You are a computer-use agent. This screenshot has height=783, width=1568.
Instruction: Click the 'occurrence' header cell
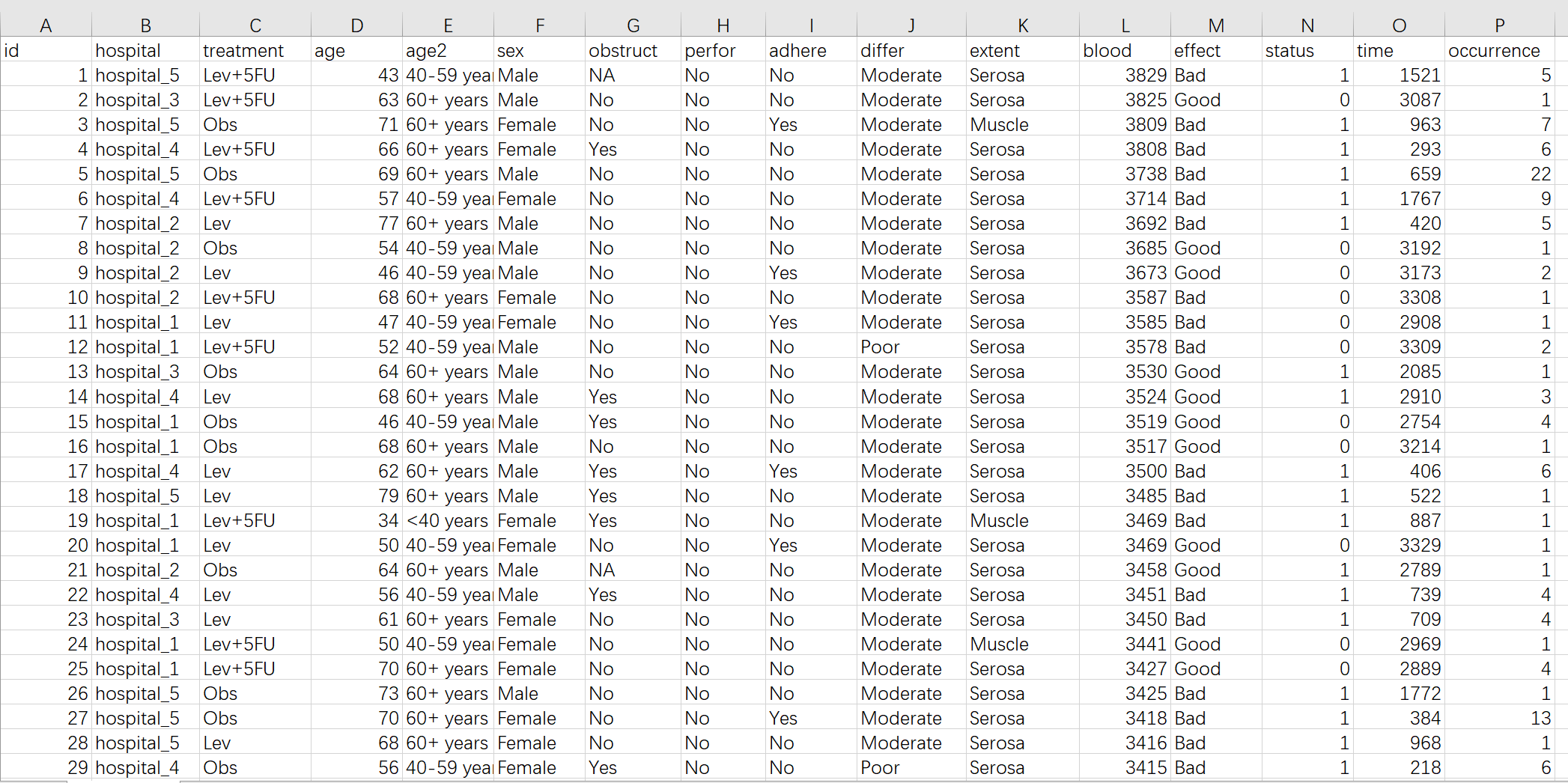pyautogui.click(x=1499, y=51)
